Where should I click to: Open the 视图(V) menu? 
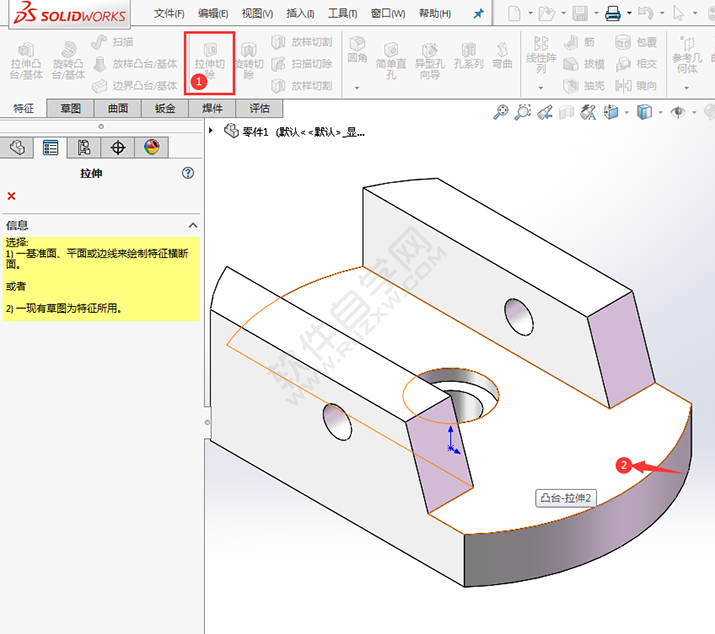257,14
